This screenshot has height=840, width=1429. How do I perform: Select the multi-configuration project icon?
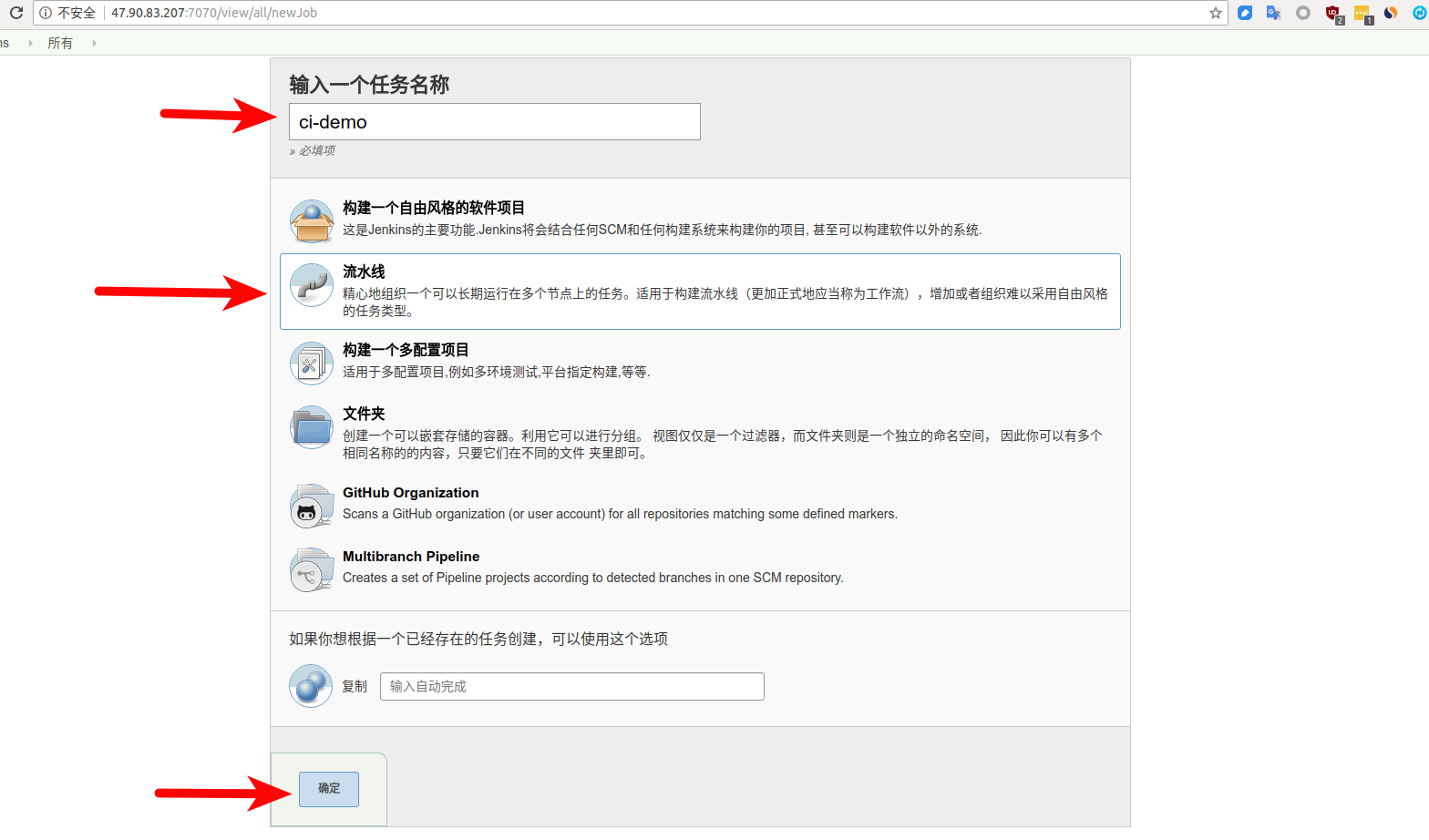312,364
